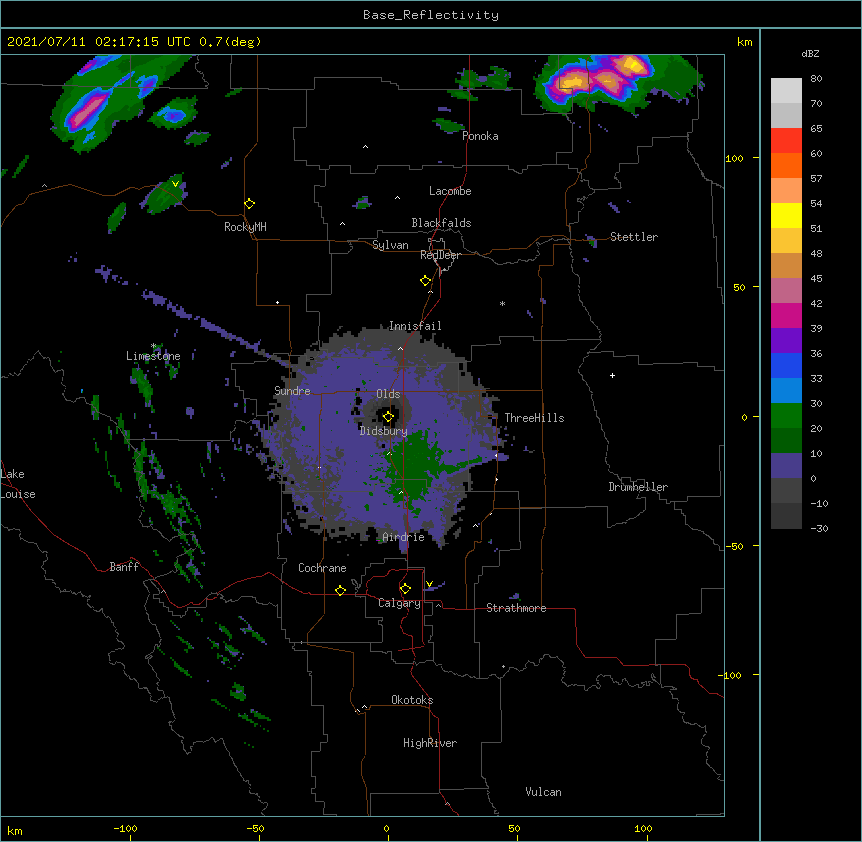
Task: Click the HighRiver city label
Action: [430, 743]
